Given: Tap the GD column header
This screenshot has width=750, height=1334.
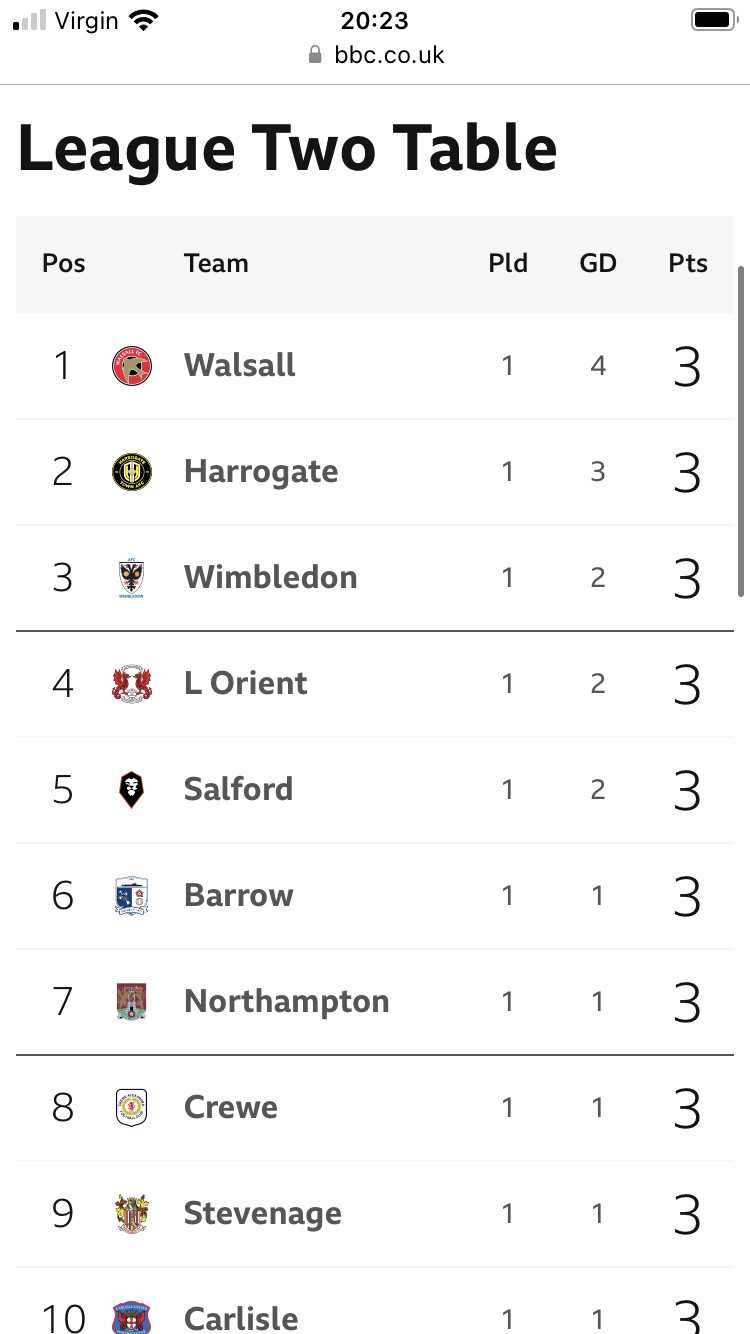Looking at the screenshot, I should pos(598,264).
